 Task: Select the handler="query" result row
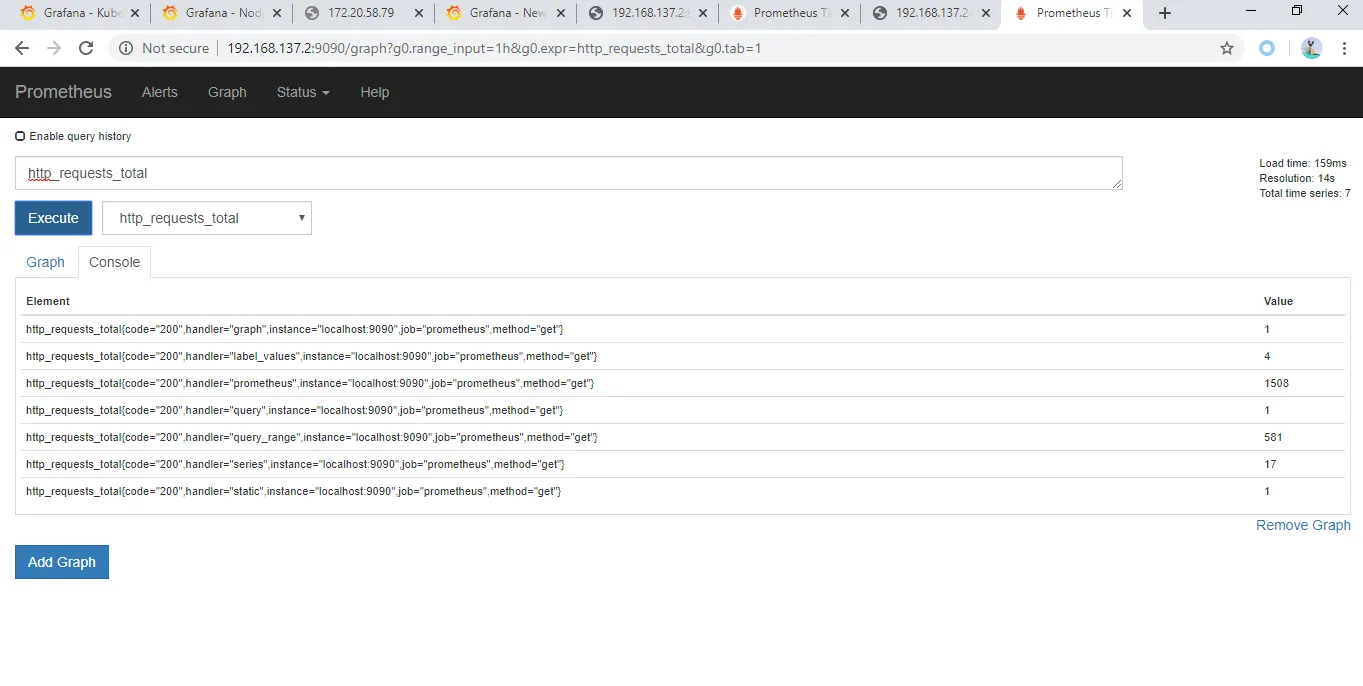coord(683,410)
